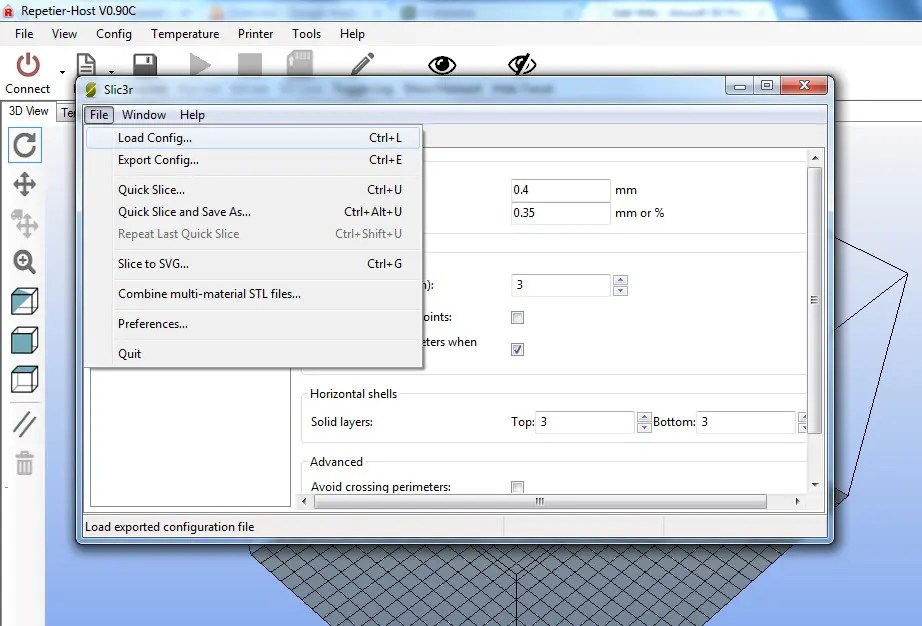
Task: Open the Slic3r Help menu
Action: point(192,115)
